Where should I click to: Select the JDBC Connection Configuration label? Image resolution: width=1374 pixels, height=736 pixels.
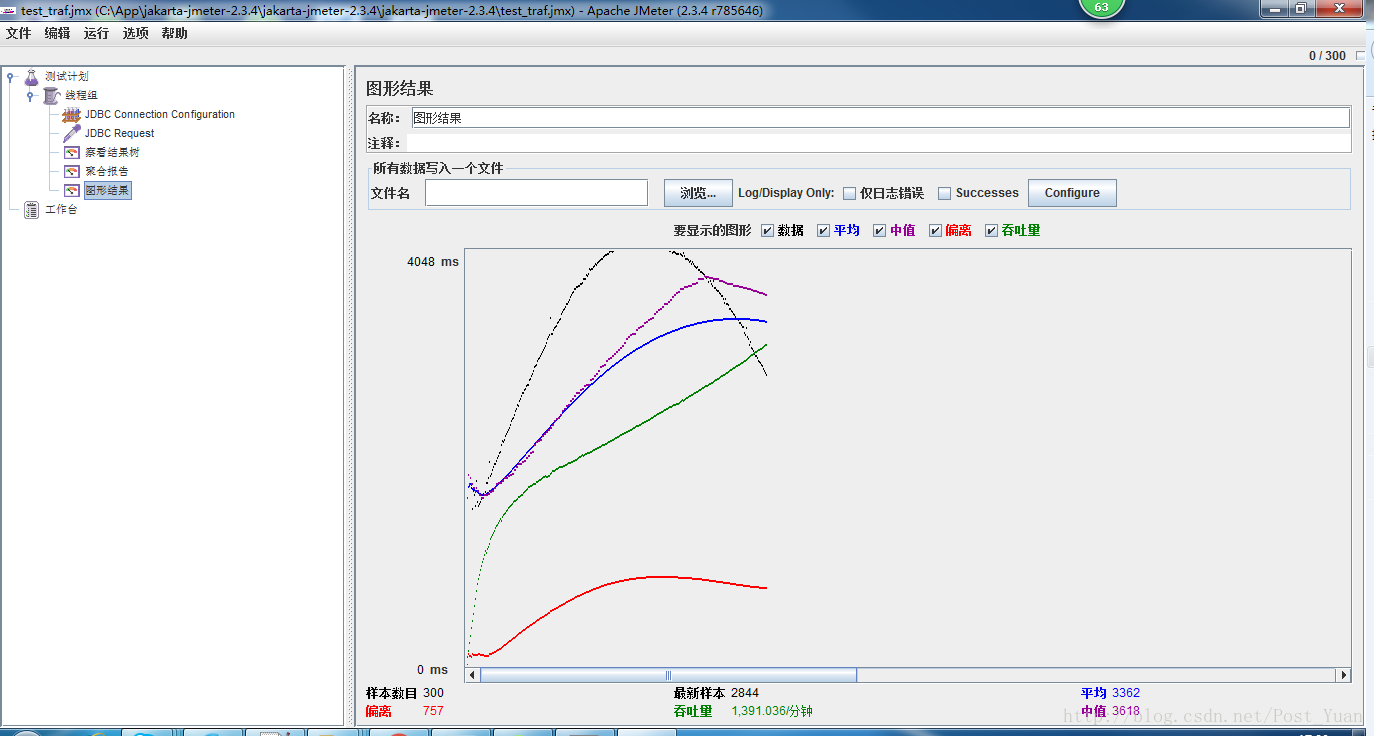tap(160, 114)
